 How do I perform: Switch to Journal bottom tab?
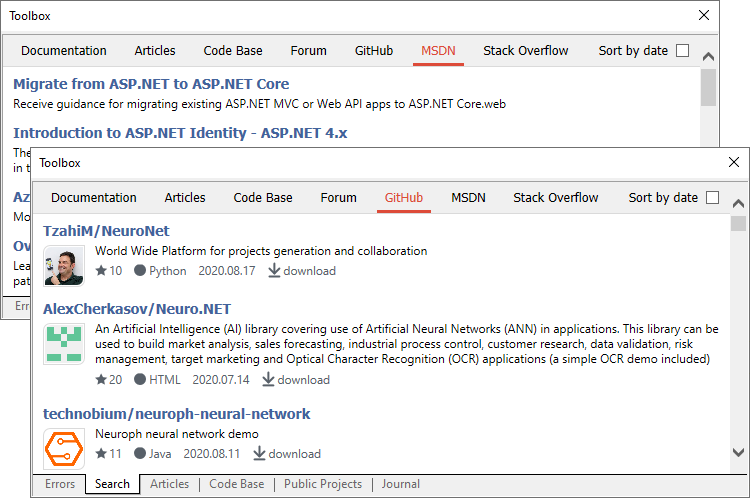click(x=401, y=484)
